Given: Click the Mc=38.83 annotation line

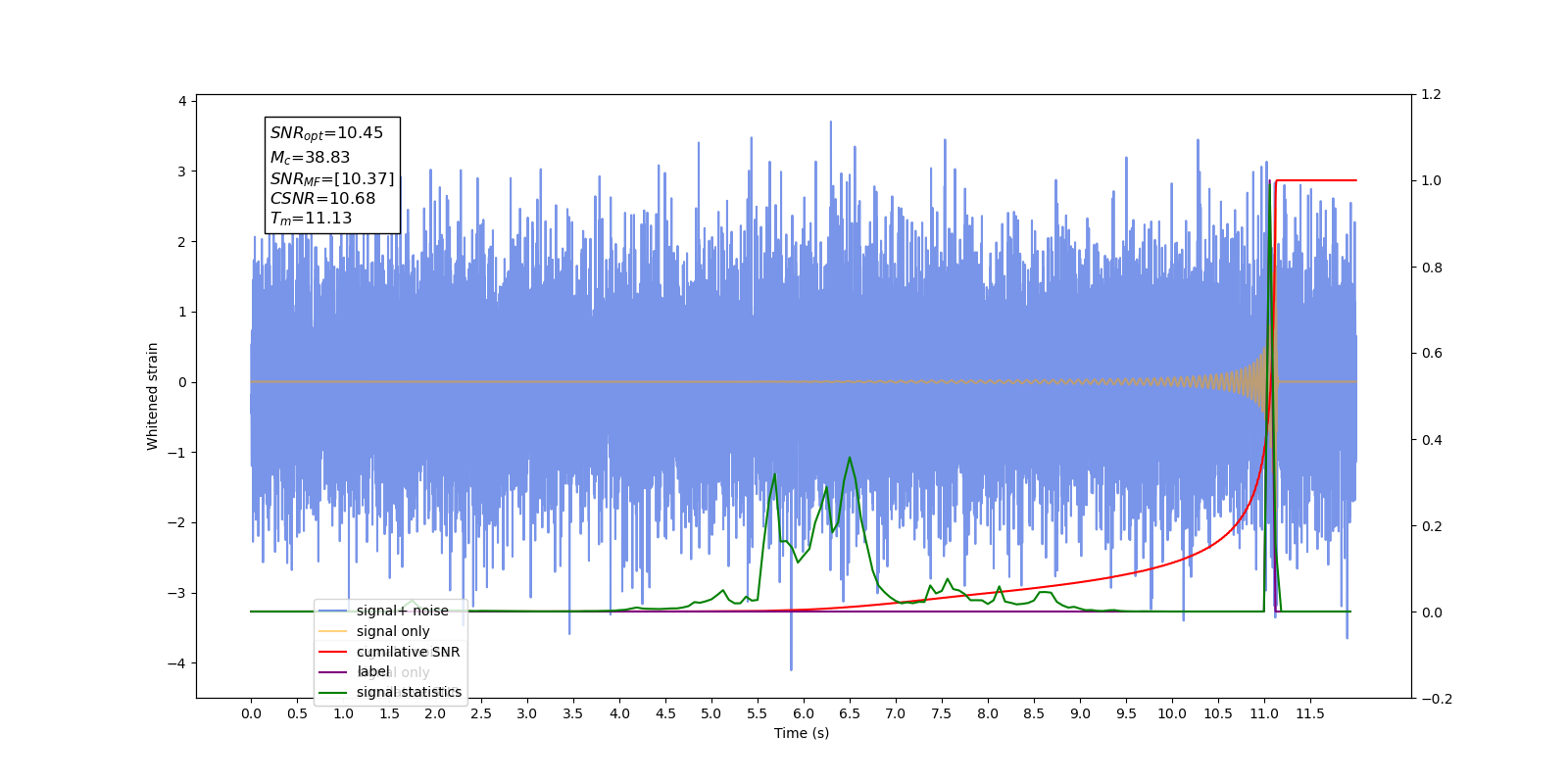Looking at the screenshot, I should [310, 157].
